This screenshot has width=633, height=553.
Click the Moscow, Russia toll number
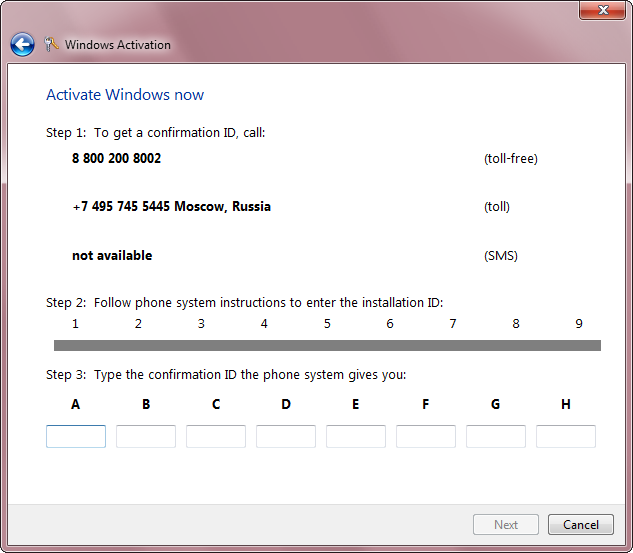[x=172, y=207]
